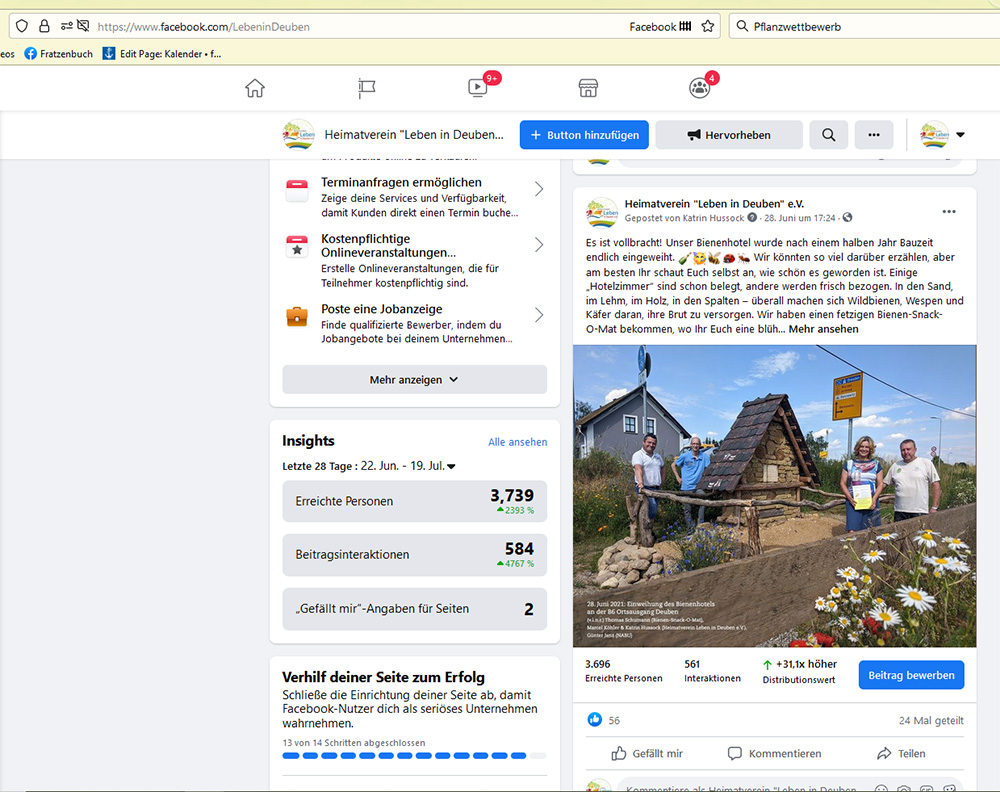
Task: Expand Mehr anzeigen list
Action: coord(415,379)
